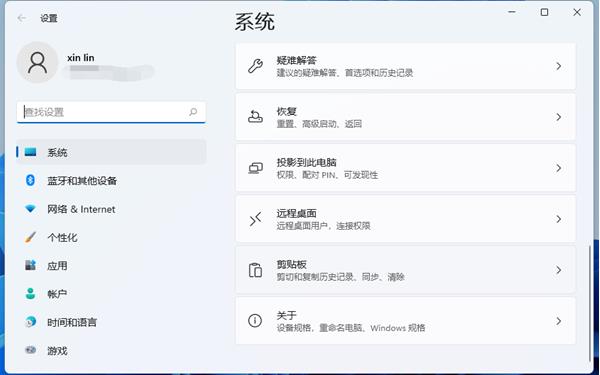
Task: Click the network Wi-Fi icon in sidebar
Action: click(x=30, y=209)
